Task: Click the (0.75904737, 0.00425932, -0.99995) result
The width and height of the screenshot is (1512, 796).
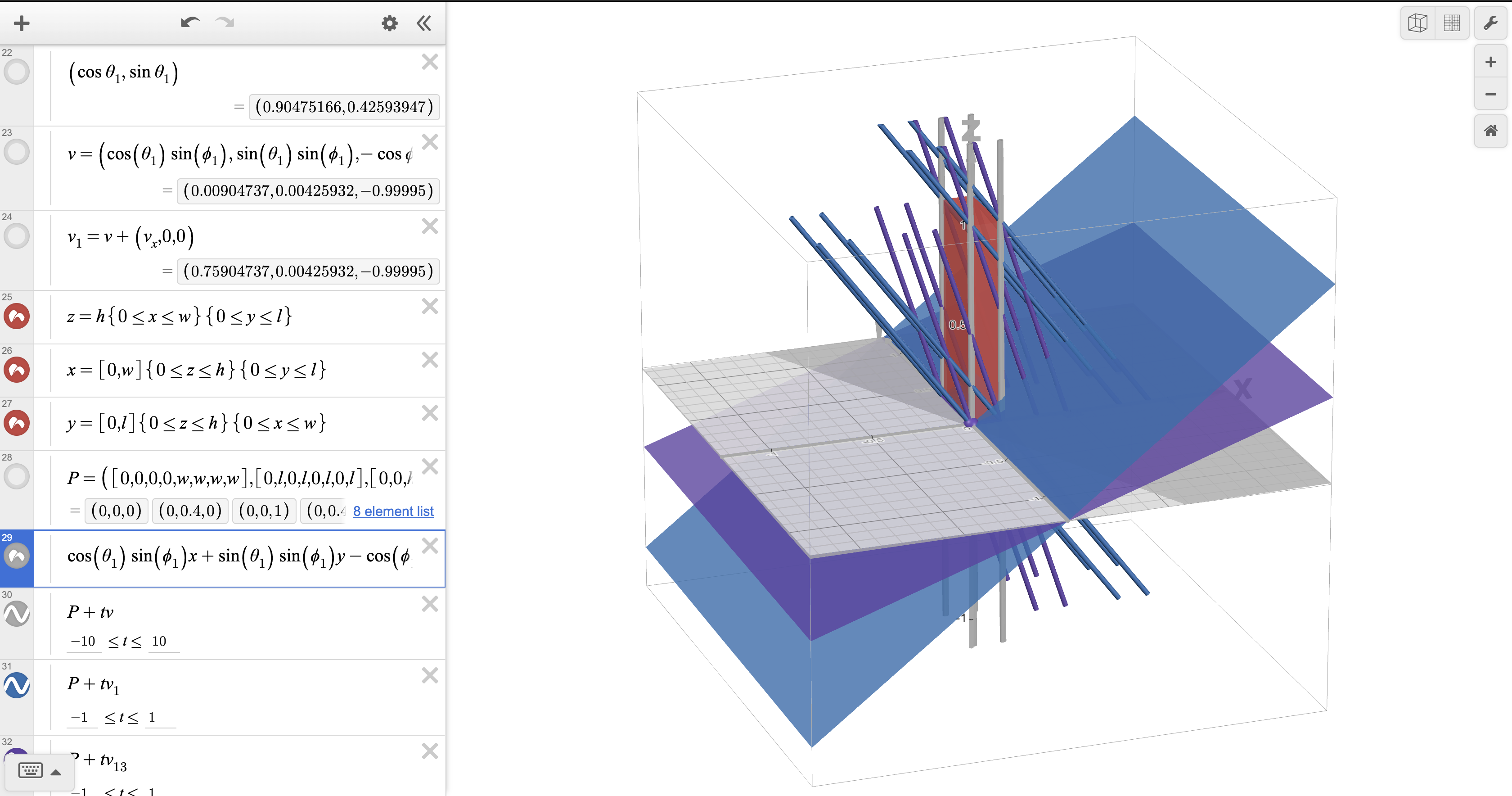Action: point(308,271)
